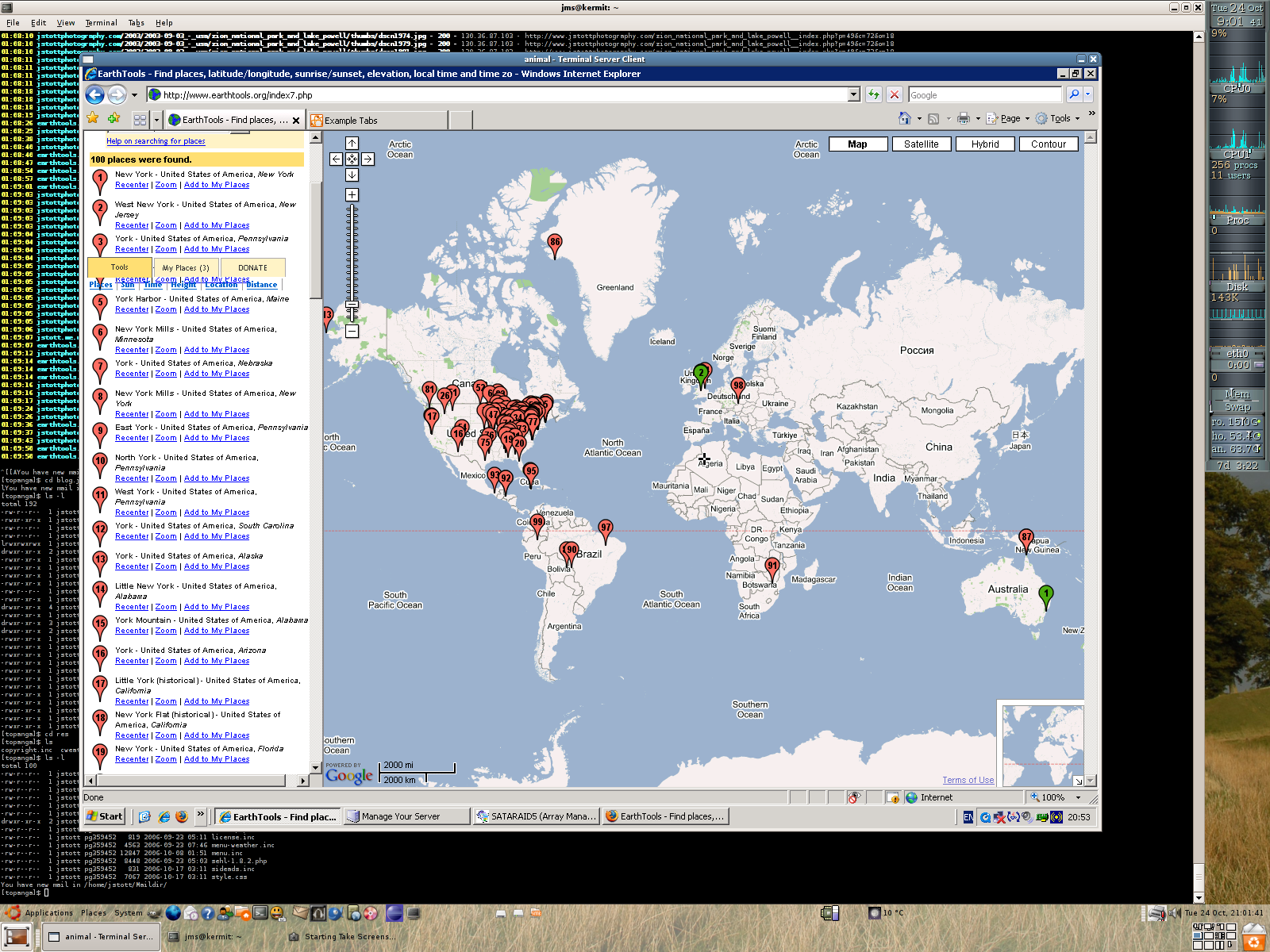1270x952 pixels.
Task: Open the terminal File menu
Action: (x=13, y=23)
